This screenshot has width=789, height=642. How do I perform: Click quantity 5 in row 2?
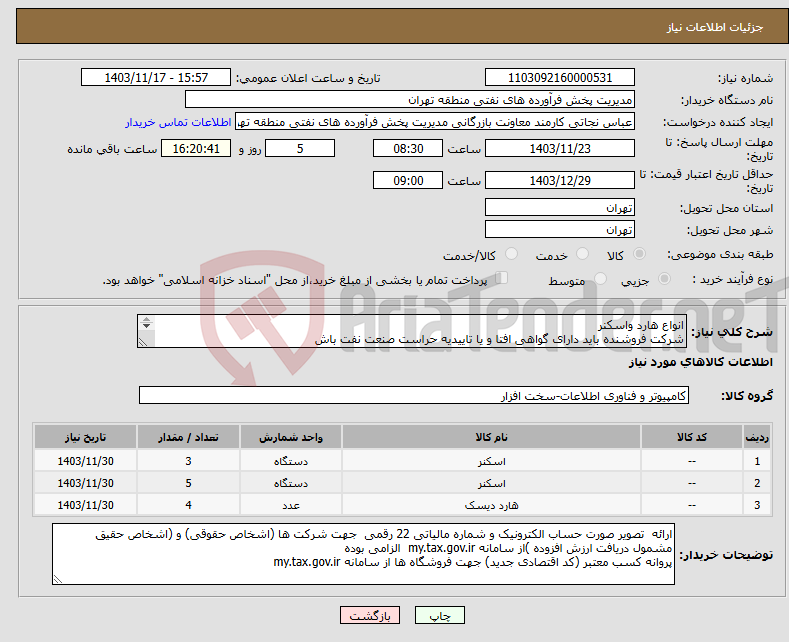188,483
